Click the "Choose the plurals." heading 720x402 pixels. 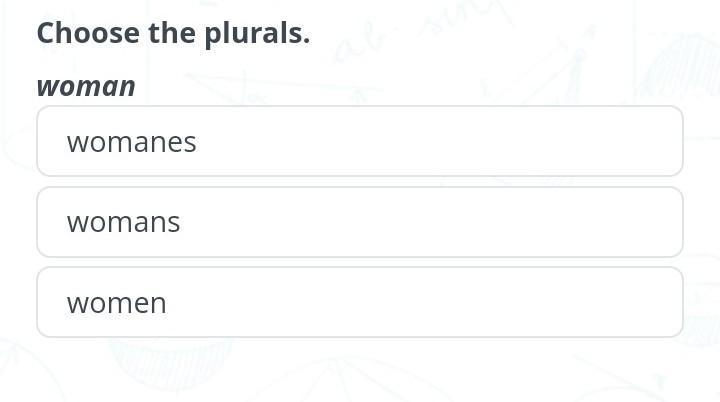[174, 34]
